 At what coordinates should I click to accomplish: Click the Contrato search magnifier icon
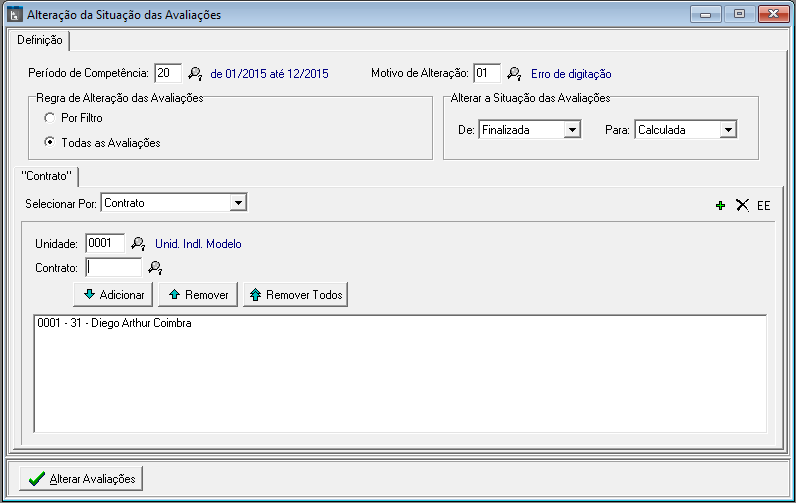coord(155,267)
